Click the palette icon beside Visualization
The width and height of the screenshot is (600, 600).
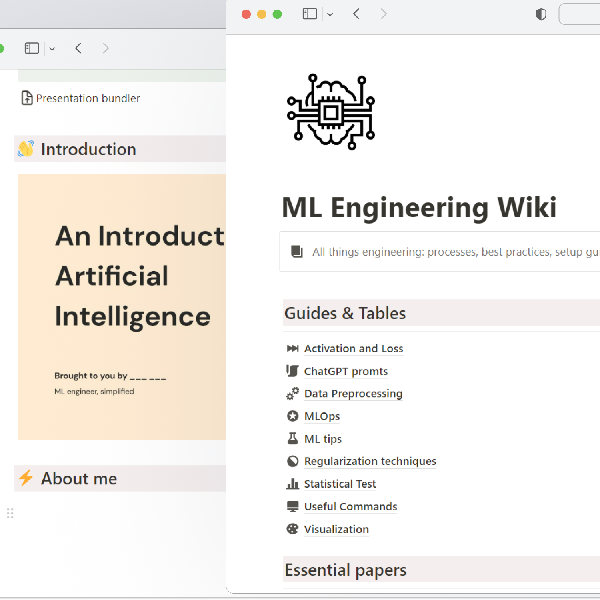pos(292,529)
